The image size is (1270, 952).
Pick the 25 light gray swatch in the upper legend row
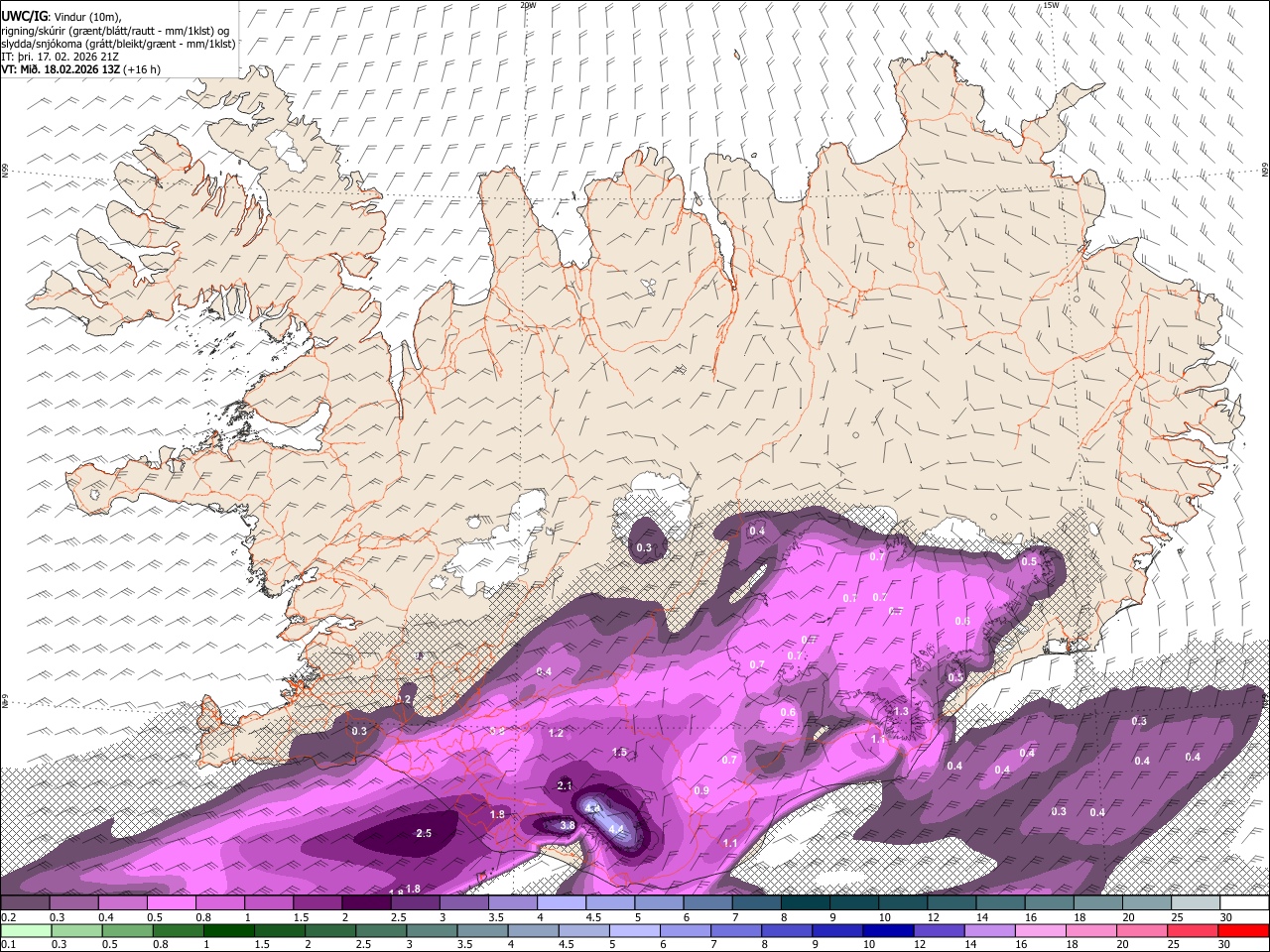(1196, 903)
